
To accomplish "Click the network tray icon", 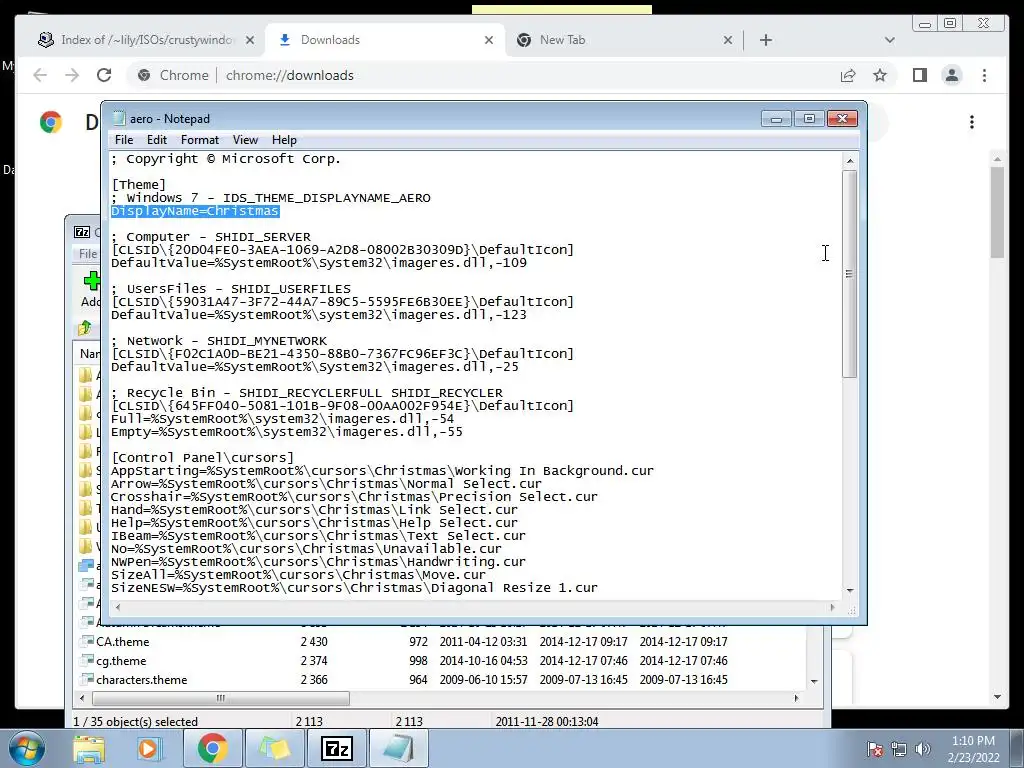I will pos(899,749).
